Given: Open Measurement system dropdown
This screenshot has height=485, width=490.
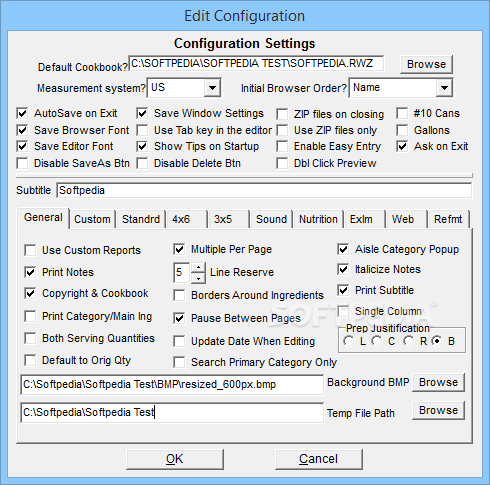Looking at the screenshot, I should [212, 88].
